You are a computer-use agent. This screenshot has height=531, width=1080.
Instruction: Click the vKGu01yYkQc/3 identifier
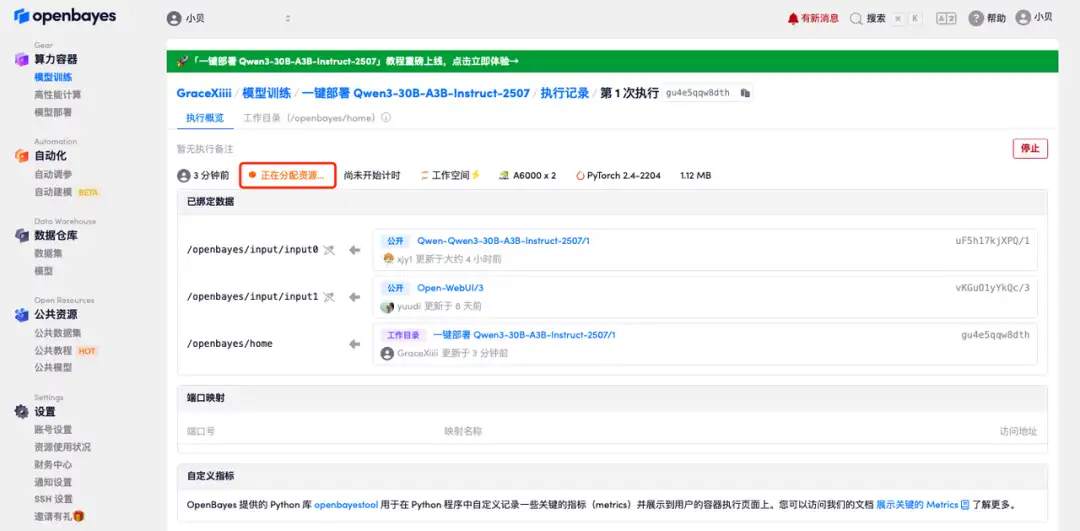click(x=993, y=287)
